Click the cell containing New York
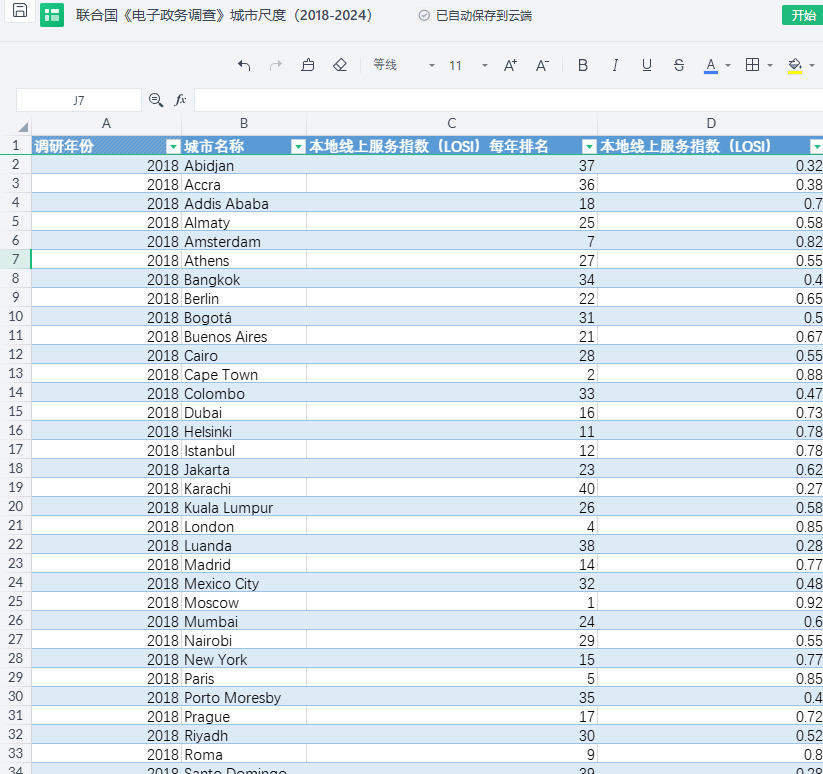Image resolution: width=823 pixels, height=774 pixels. click(x=244, y=660)
